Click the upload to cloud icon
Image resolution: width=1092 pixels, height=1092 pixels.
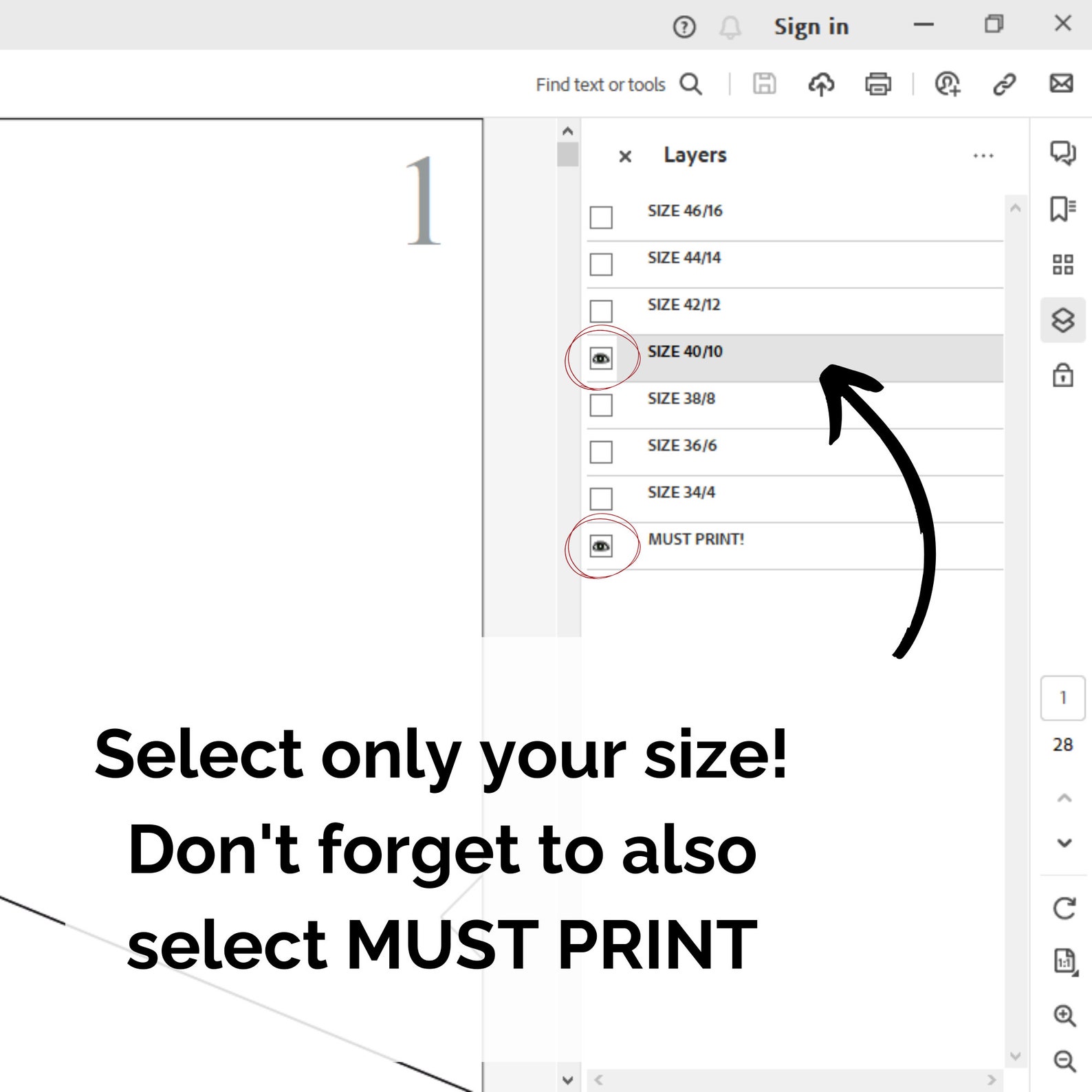(x=821, y=84)
